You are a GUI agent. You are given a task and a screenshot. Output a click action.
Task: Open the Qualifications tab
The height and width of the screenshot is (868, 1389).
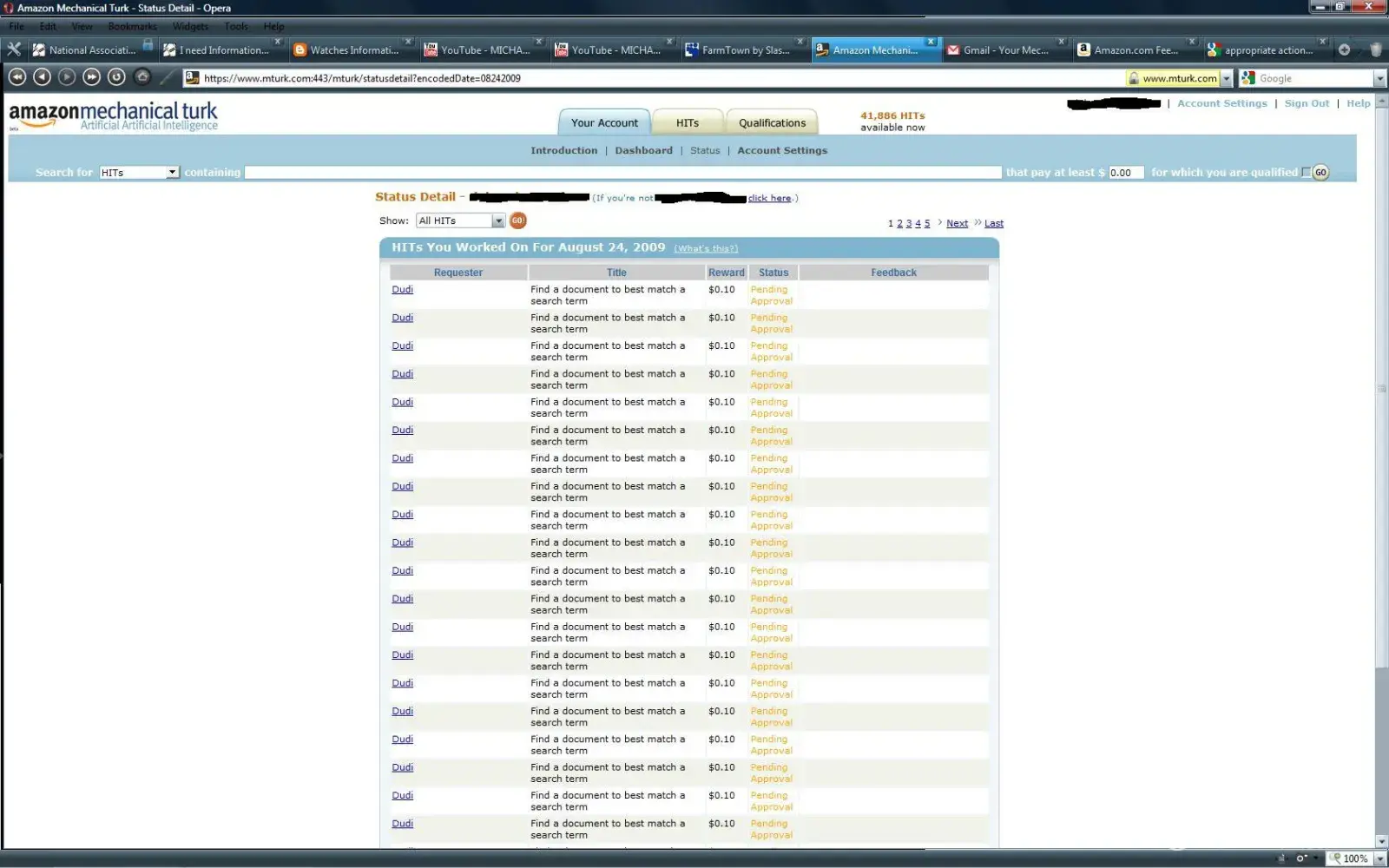pos(772,122)
